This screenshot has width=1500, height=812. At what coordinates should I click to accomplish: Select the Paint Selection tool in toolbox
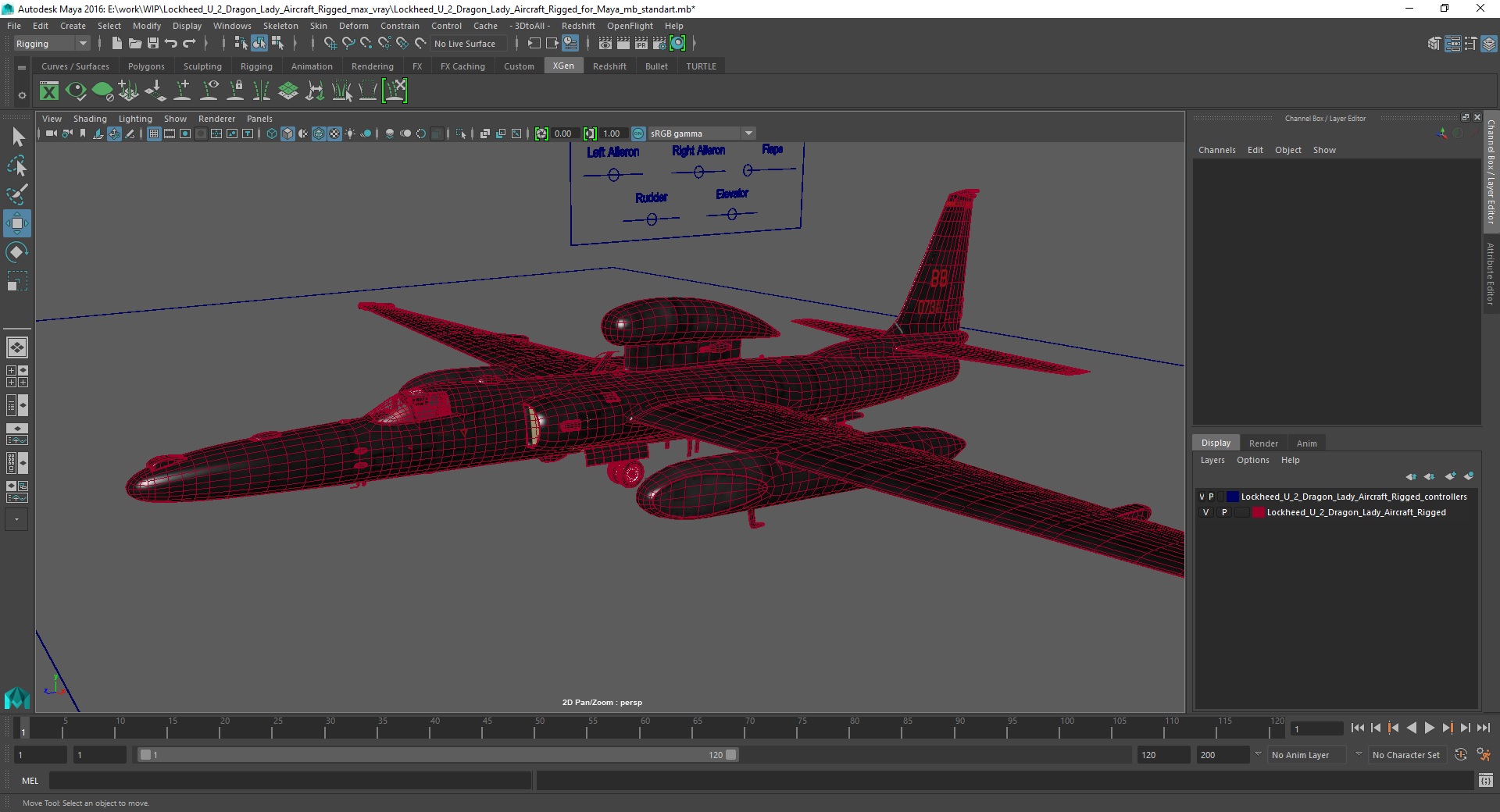click(x=17, y=194)
